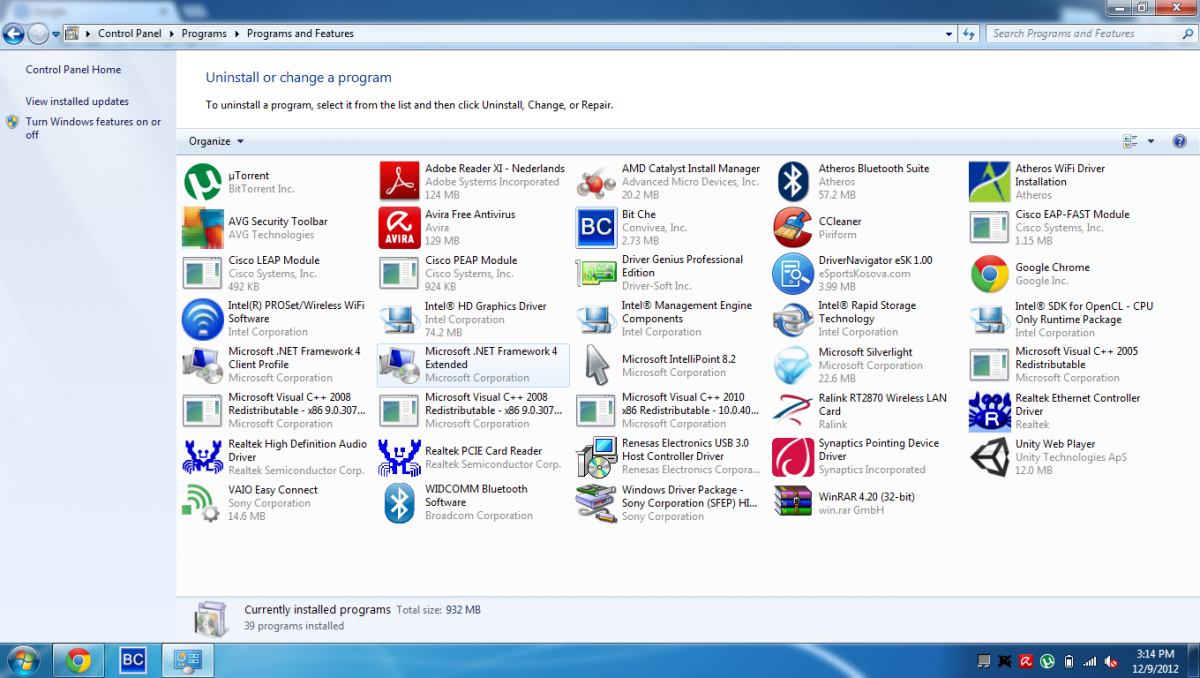Select the µTorrent program icon

tap(203, 182)
